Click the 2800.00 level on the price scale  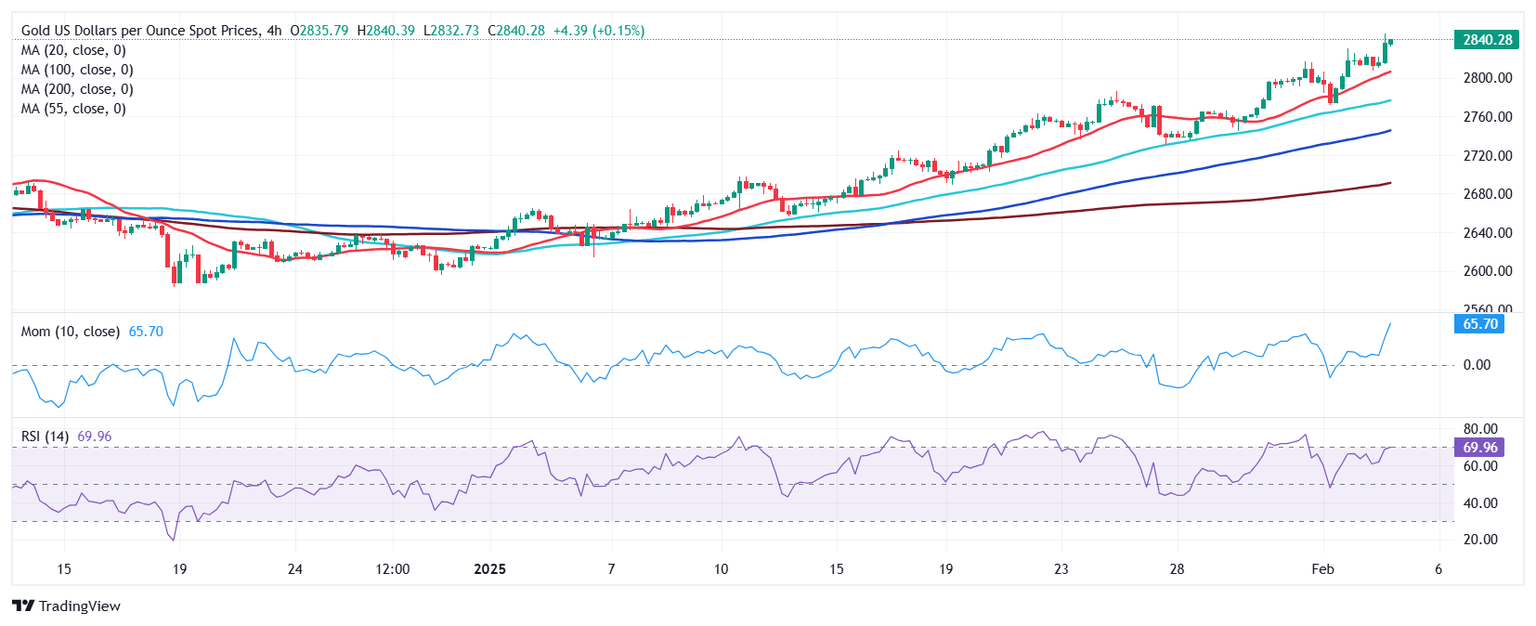tap(1486, 78)
